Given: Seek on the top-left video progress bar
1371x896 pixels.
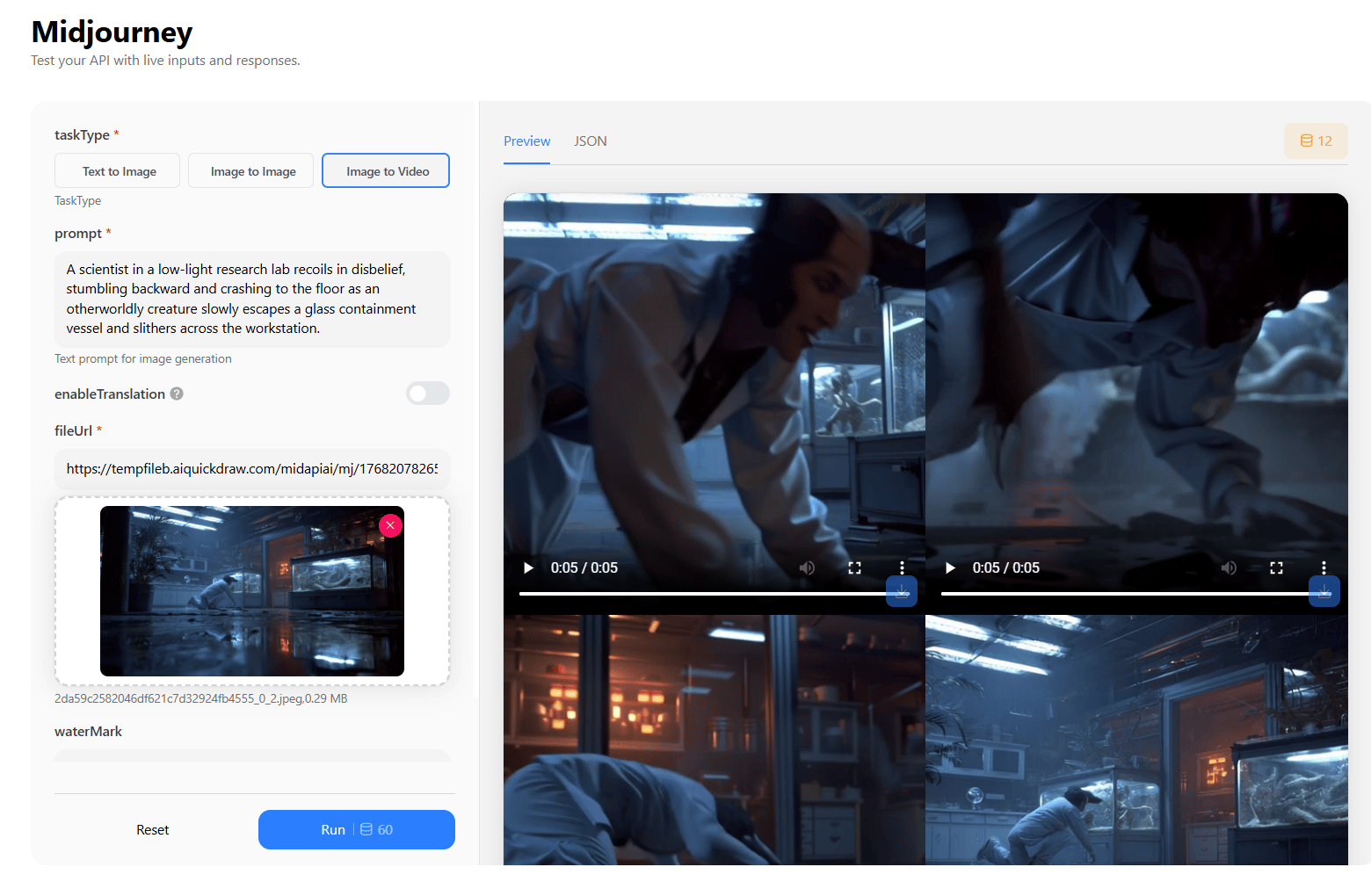Looking at the screenshot, I should (x=710, y=594).
